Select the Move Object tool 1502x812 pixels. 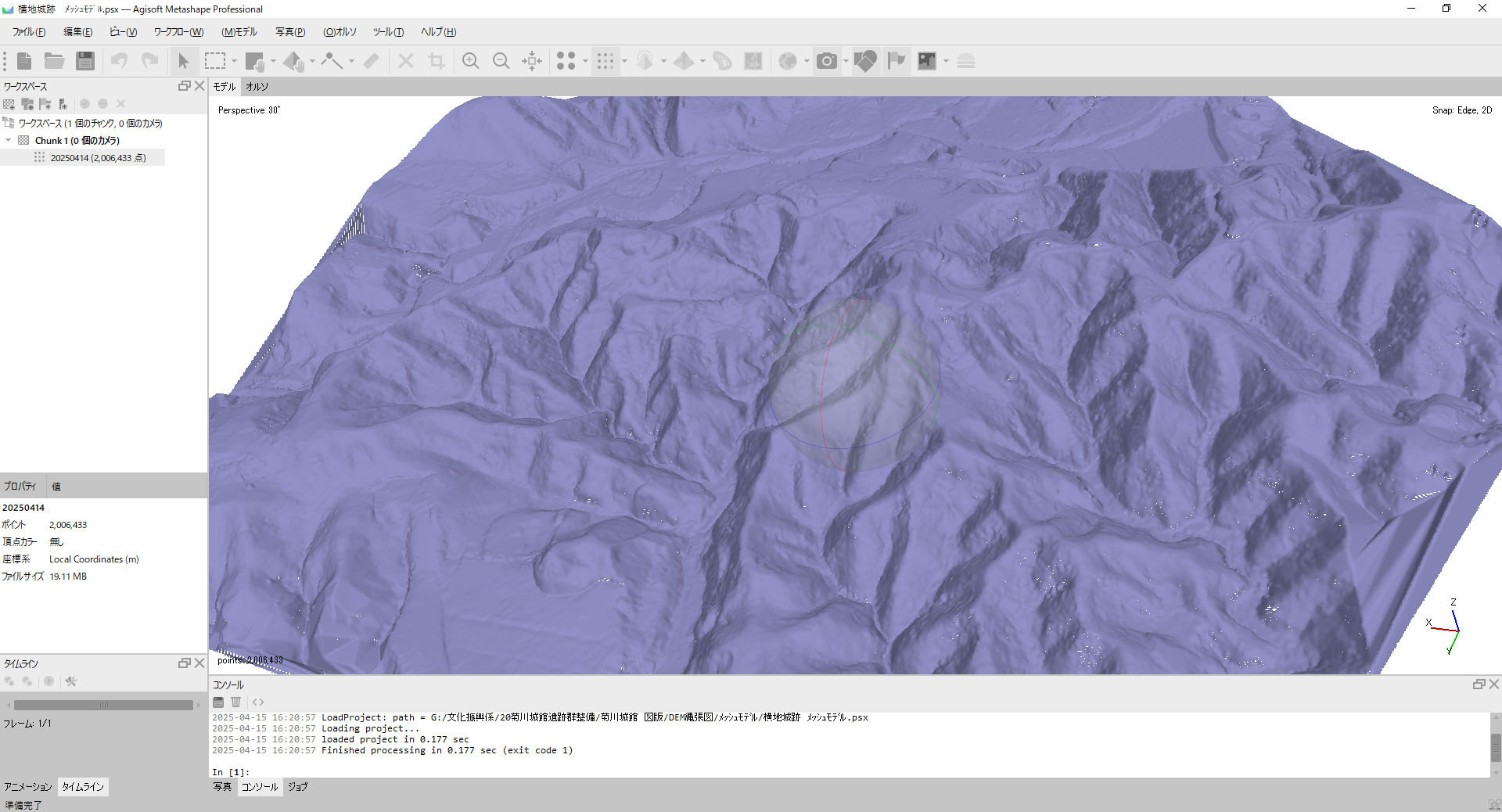pyautogui.click(x=294, y=61)
